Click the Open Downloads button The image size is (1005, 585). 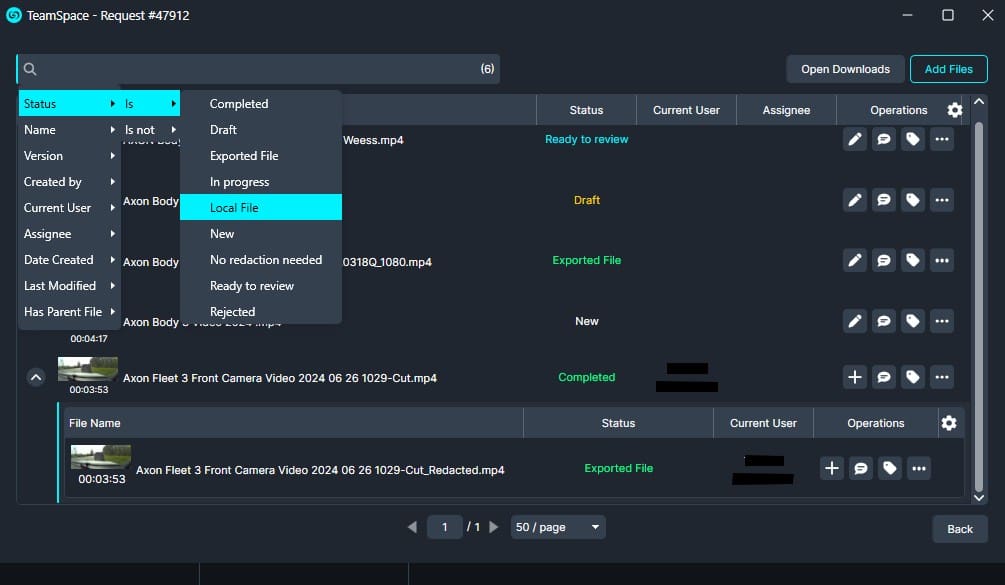coord(845,69)
